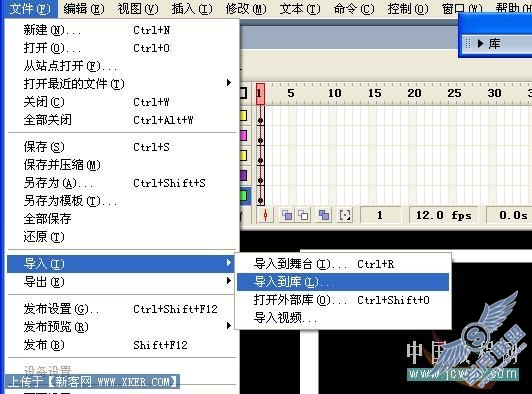
Task: Open the 发布预览 submenu
Action: tap(121, 327)
